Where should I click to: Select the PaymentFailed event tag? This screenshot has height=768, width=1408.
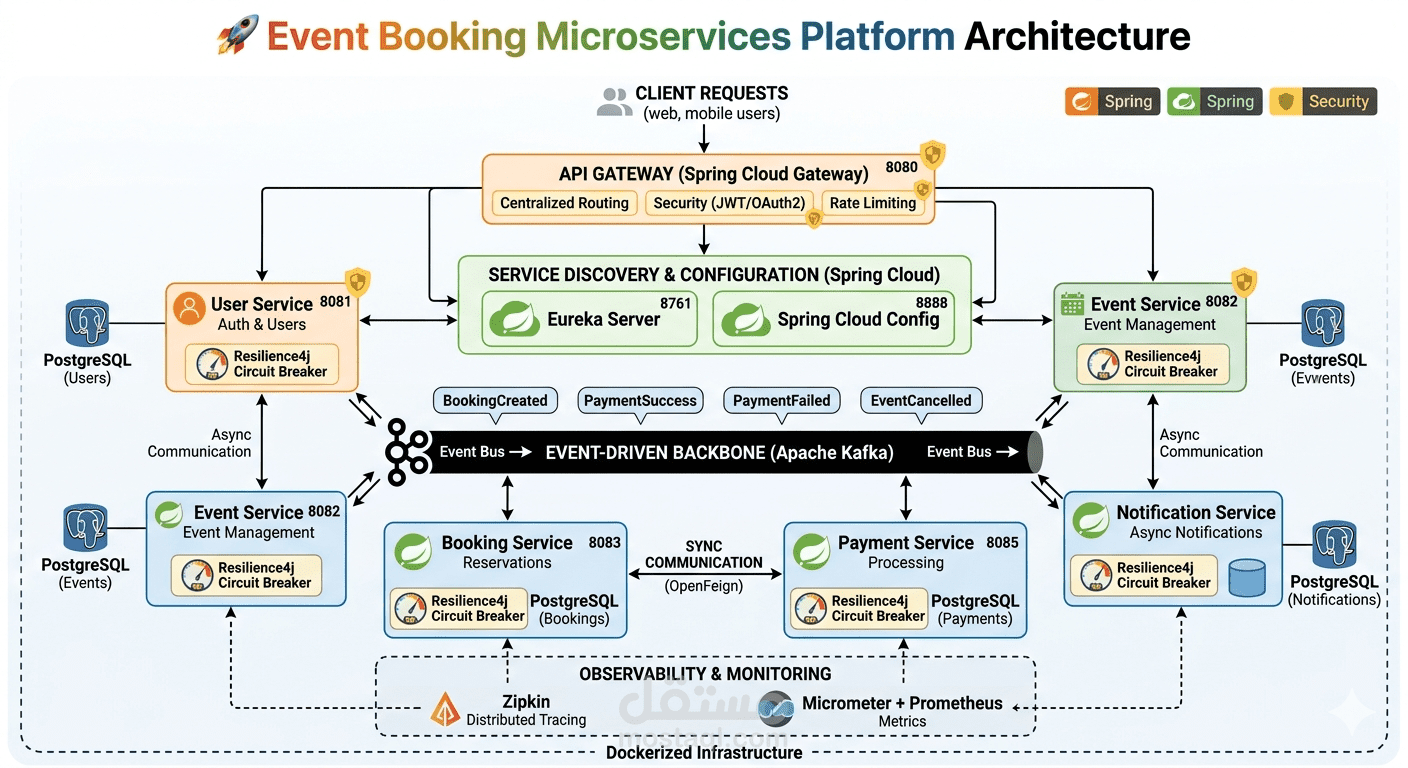782,401
